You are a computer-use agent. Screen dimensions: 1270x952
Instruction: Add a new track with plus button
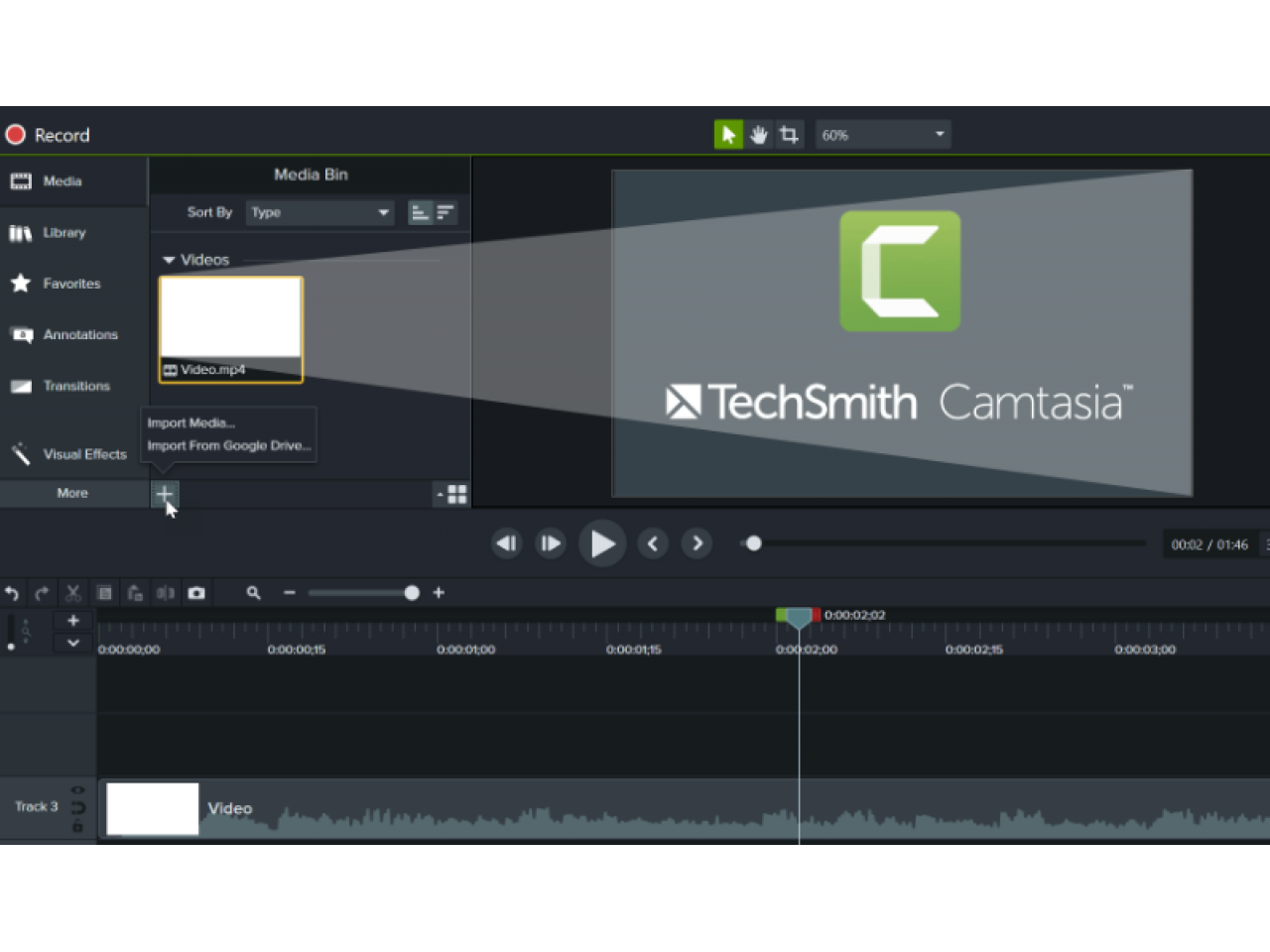click(x=73, y=621)
